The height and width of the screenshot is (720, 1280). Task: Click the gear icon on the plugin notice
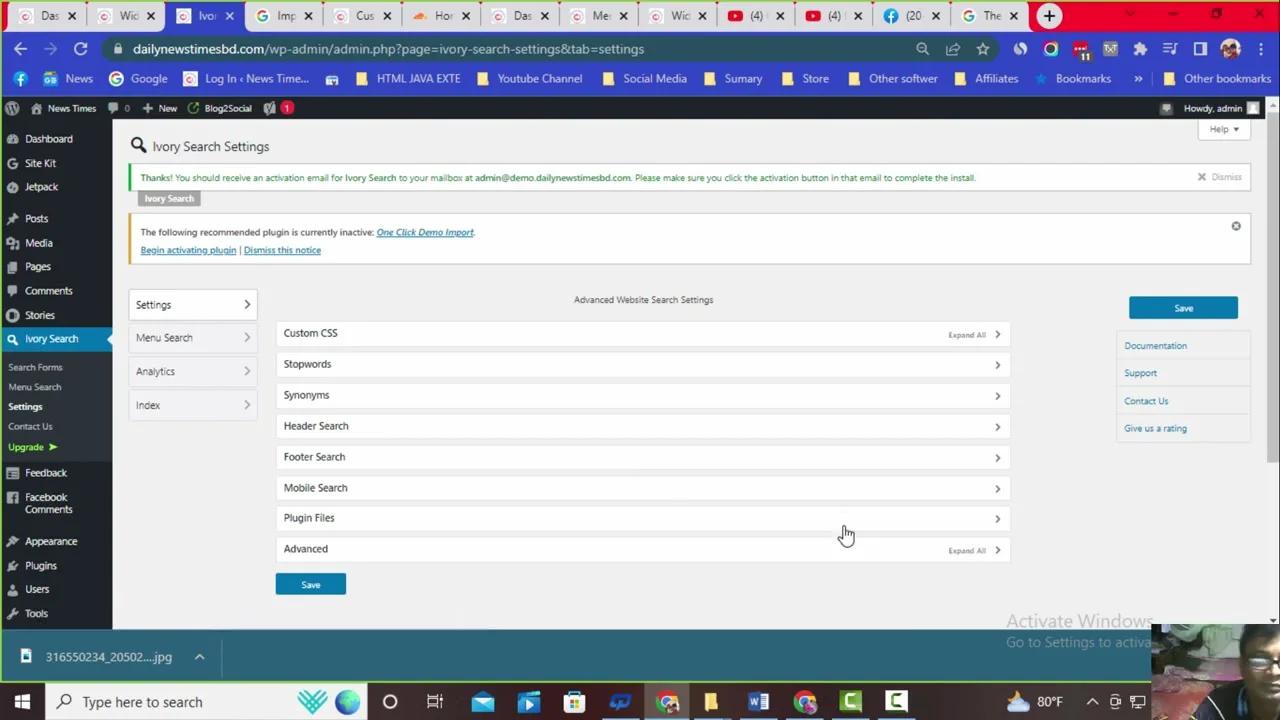[1236, 226]
